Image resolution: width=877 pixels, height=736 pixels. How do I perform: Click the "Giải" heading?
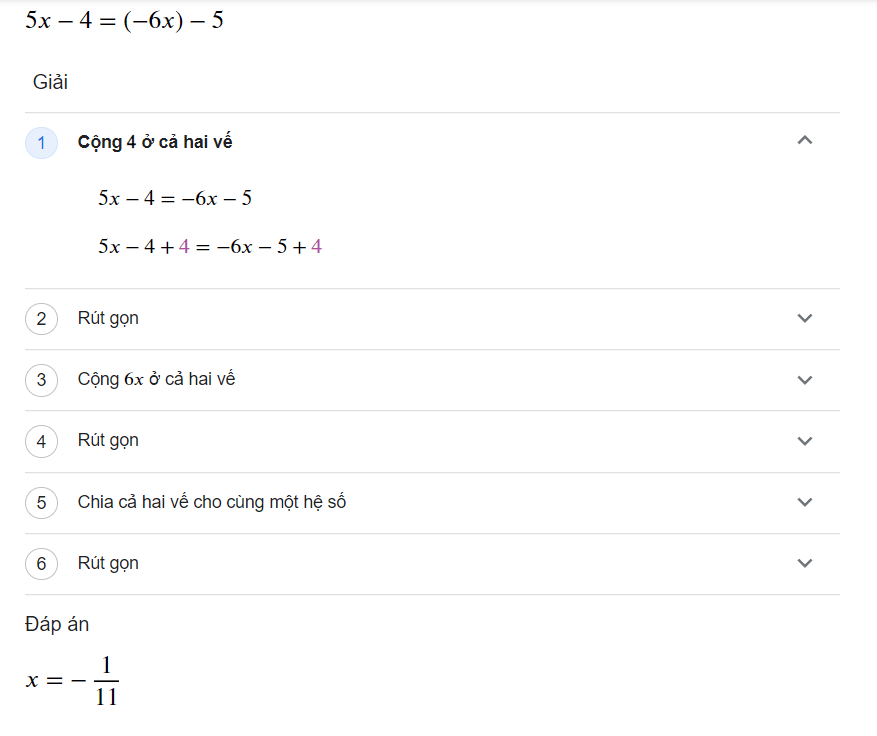tap(50, 82)
